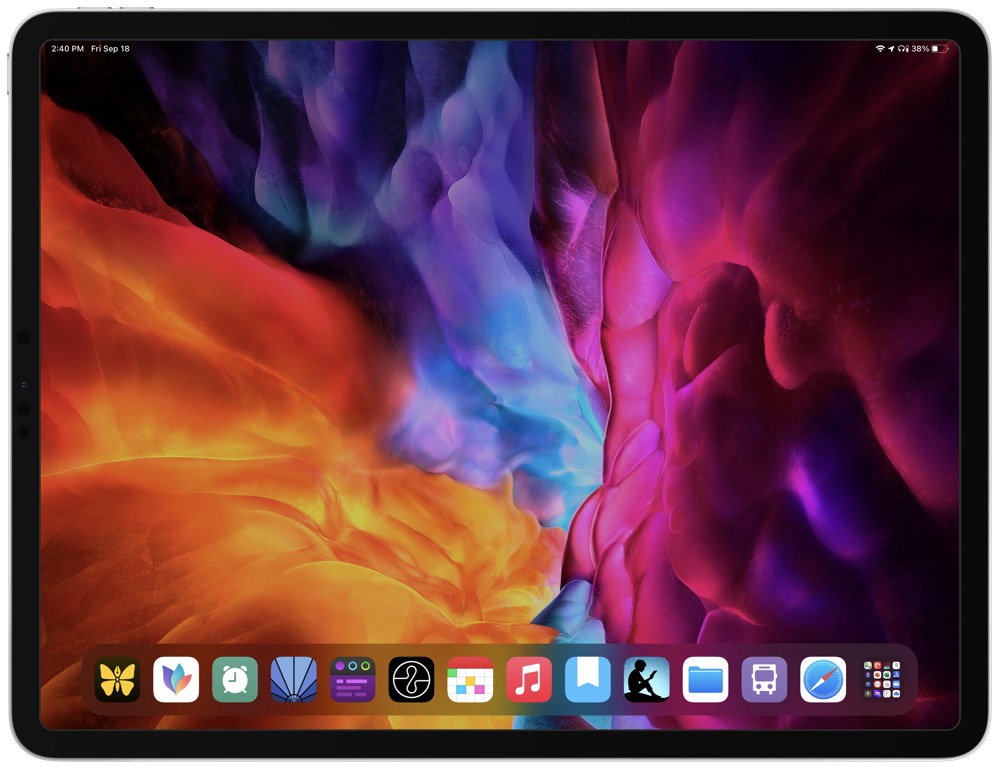Launch MindNode from the dock
Screen dimensions: 1000x770
(x=176, y=679)
